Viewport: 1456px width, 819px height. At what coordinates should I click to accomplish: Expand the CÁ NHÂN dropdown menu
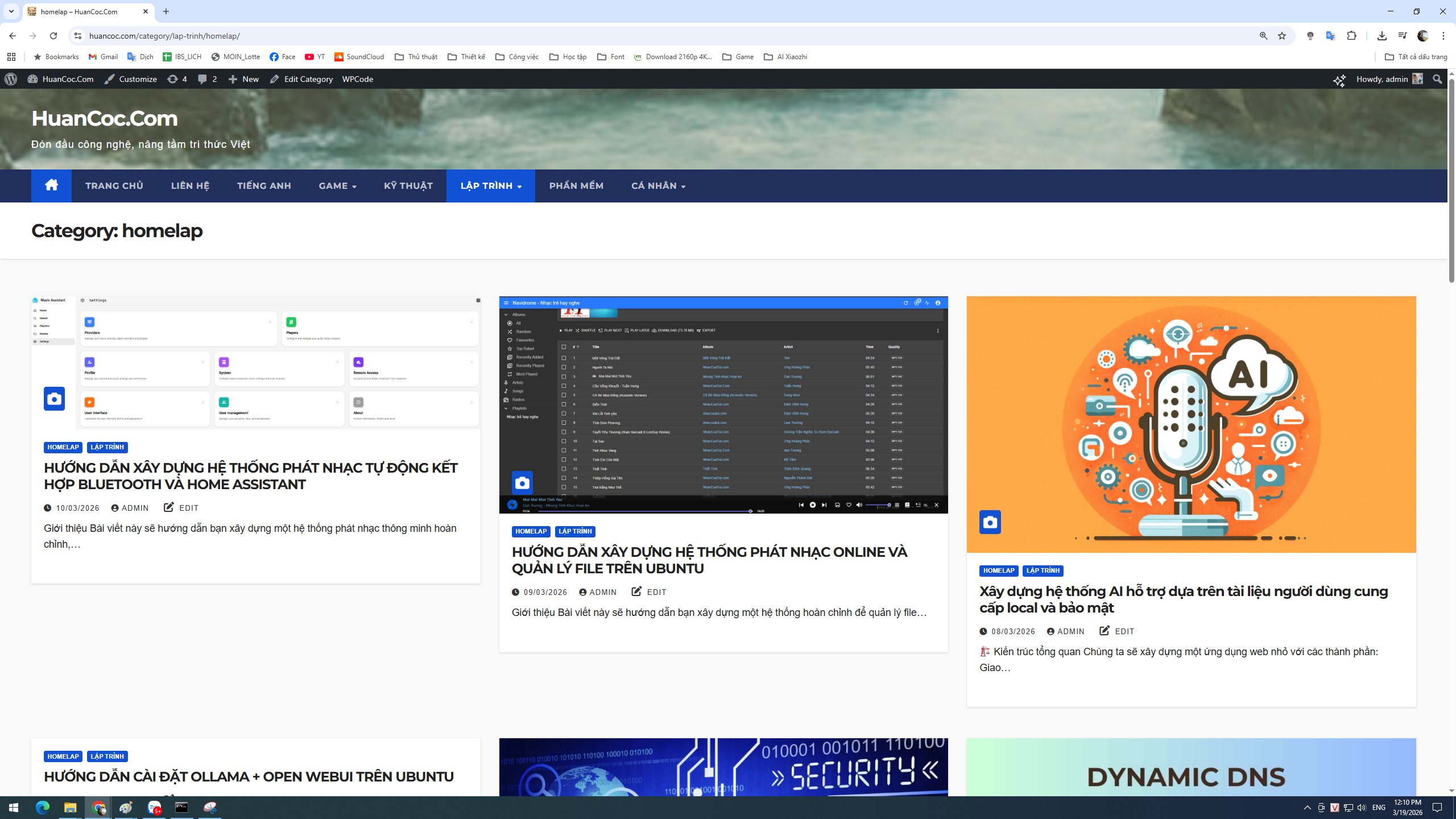pyautogui.click(x=658, y=186)
